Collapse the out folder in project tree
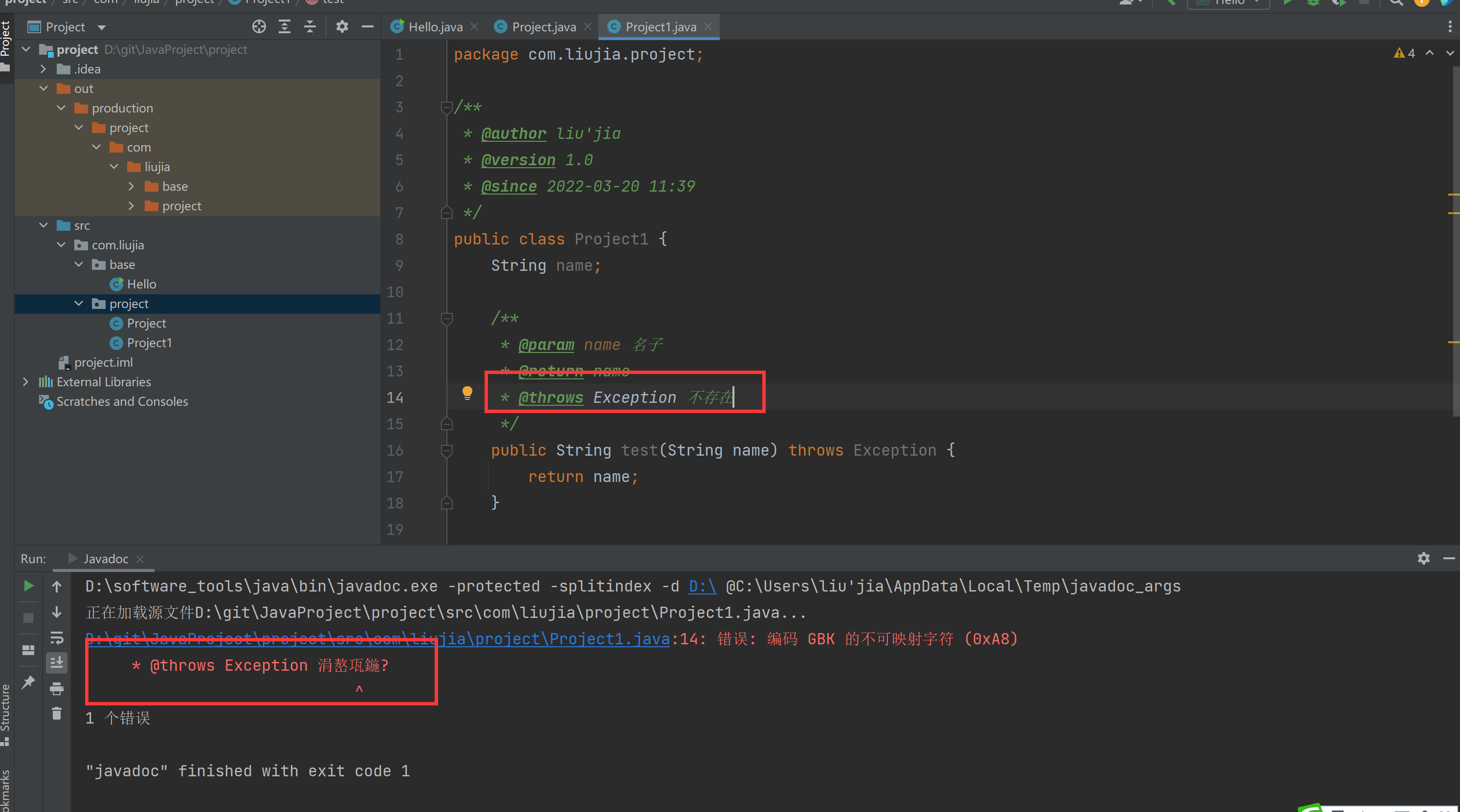Image resolution: width=1460 pixels, height=812 pixels. (x=44, y=88)
